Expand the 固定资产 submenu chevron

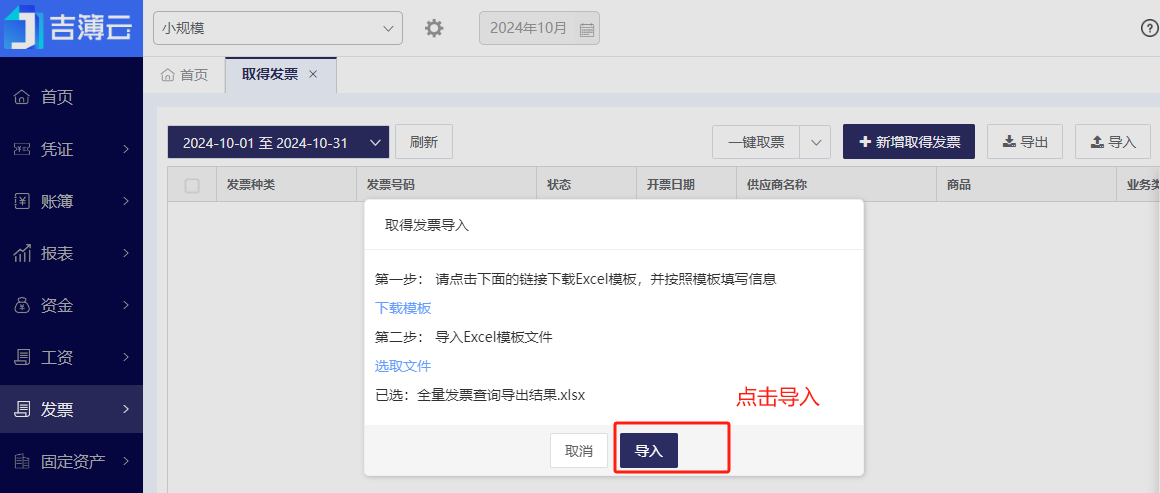click(126, 461)
